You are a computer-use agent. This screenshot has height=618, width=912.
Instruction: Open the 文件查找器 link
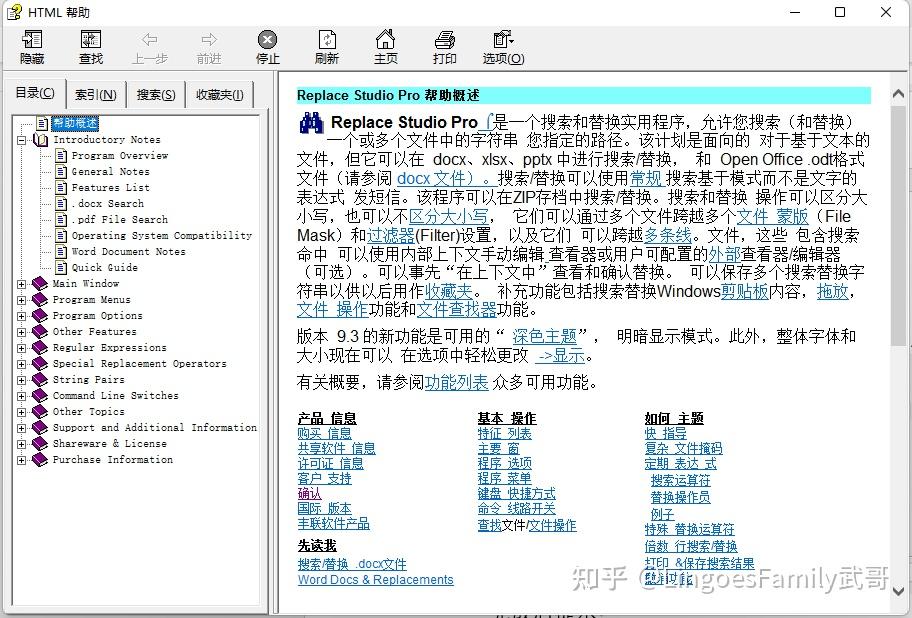tap(457, 309)
